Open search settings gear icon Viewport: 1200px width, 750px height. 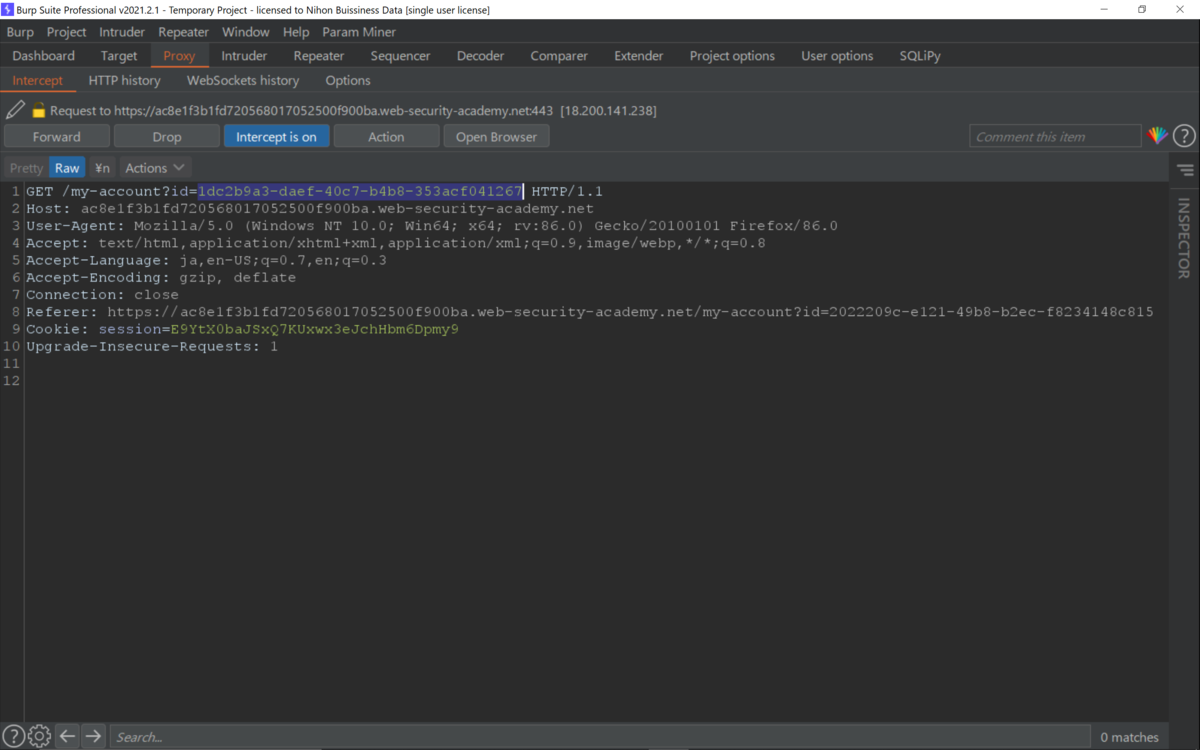[x=39, y=736]
